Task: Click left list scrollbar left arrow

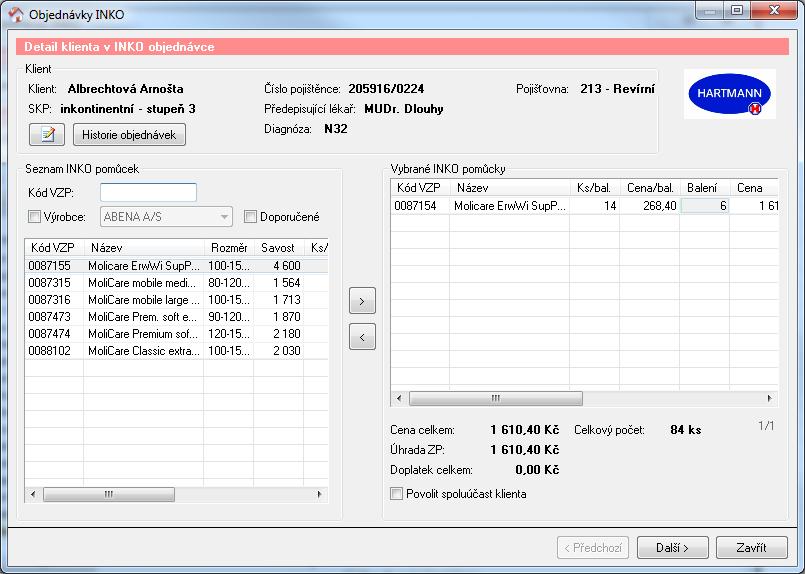Action: (33, 494)
